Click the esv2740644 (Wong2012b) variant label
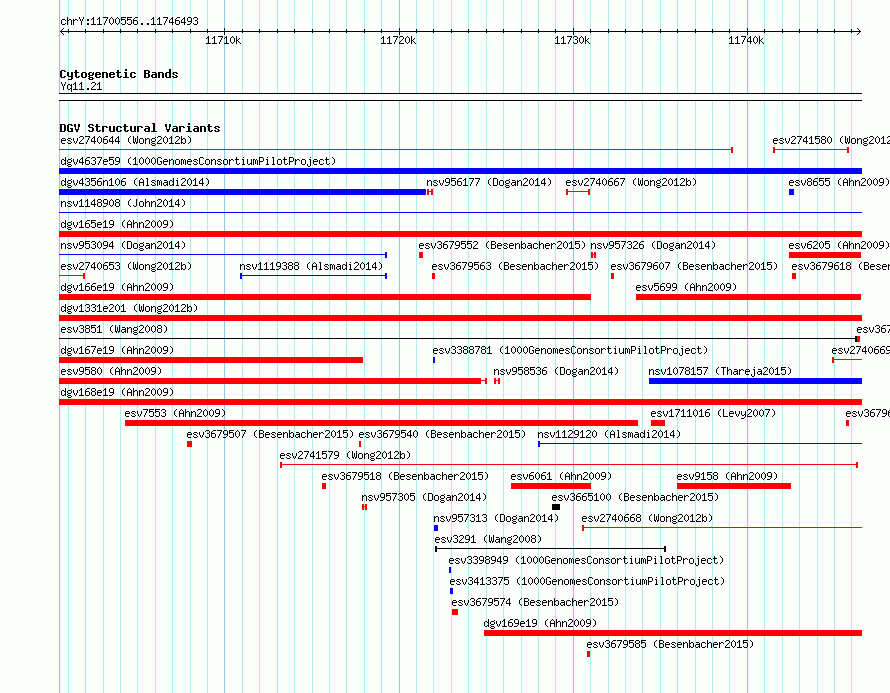This screenshot has width=890, height=693. click(126, 140)
